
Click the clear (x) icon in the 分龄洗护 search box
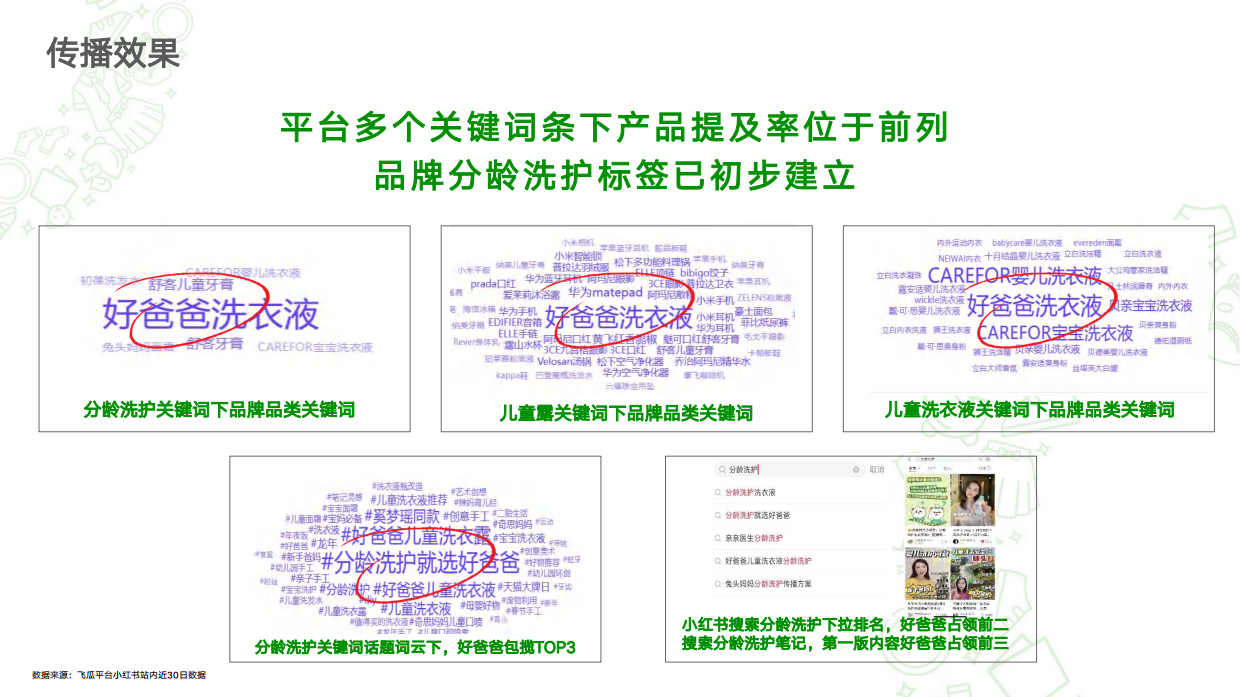tap(856, 469)
